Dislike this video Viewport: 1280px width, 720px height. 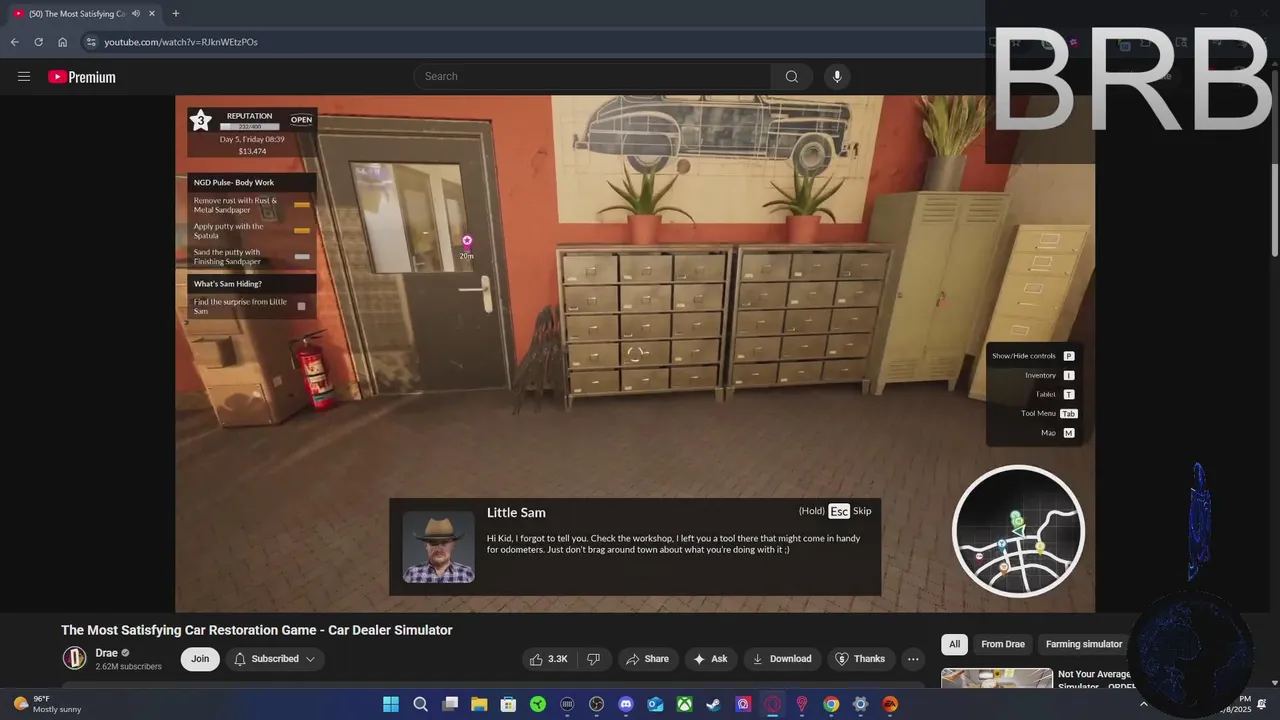(593, 659)
